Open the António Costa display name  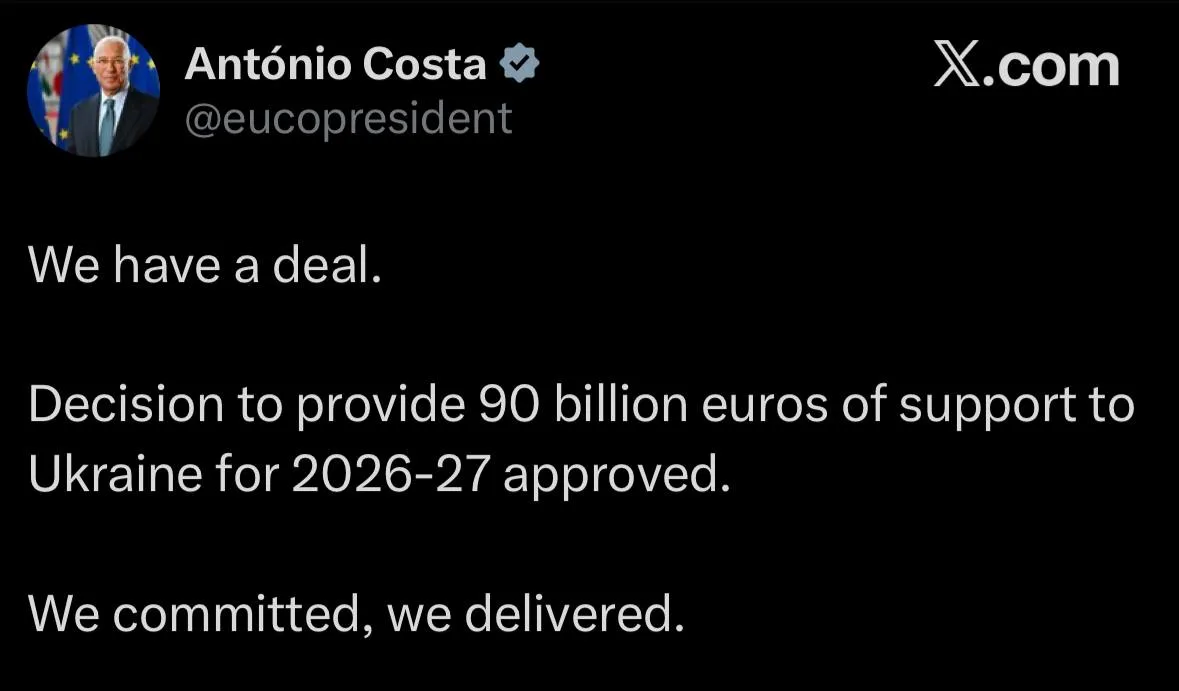[x=336, y=65]
